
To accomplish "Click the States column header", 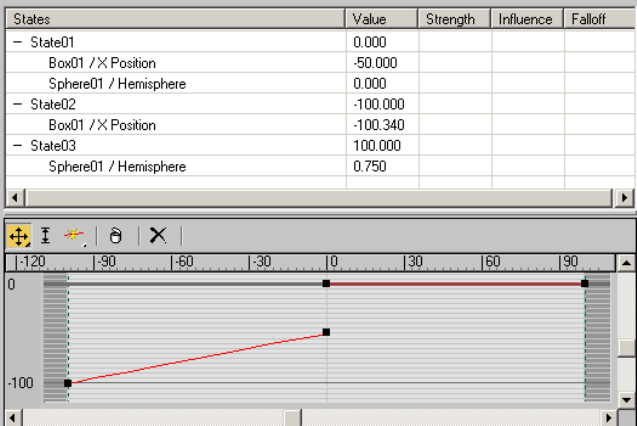I will 176,19.
